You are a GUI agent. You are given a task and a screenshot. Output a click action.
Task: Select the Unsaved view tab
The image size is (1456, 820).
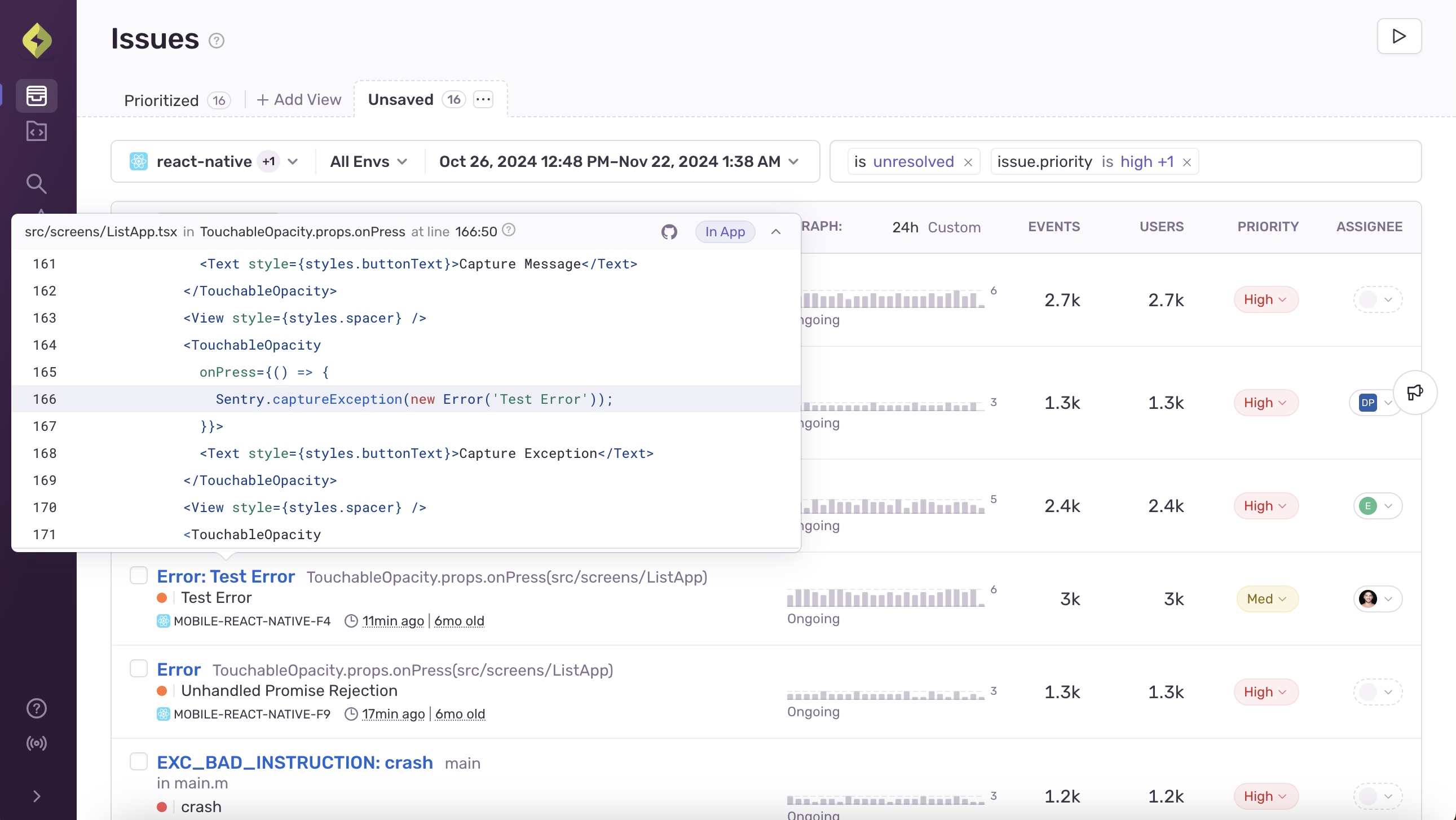(401, 99)
